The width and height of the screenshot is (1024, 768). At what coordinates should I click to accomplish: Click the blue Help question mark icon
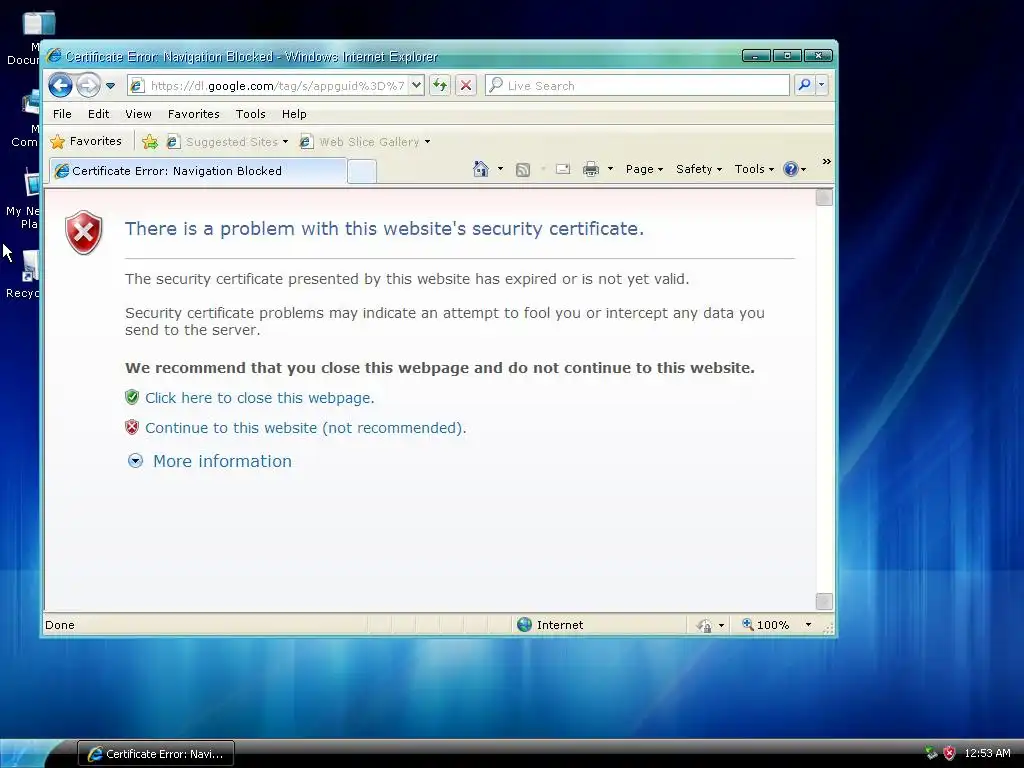(791, 169)
